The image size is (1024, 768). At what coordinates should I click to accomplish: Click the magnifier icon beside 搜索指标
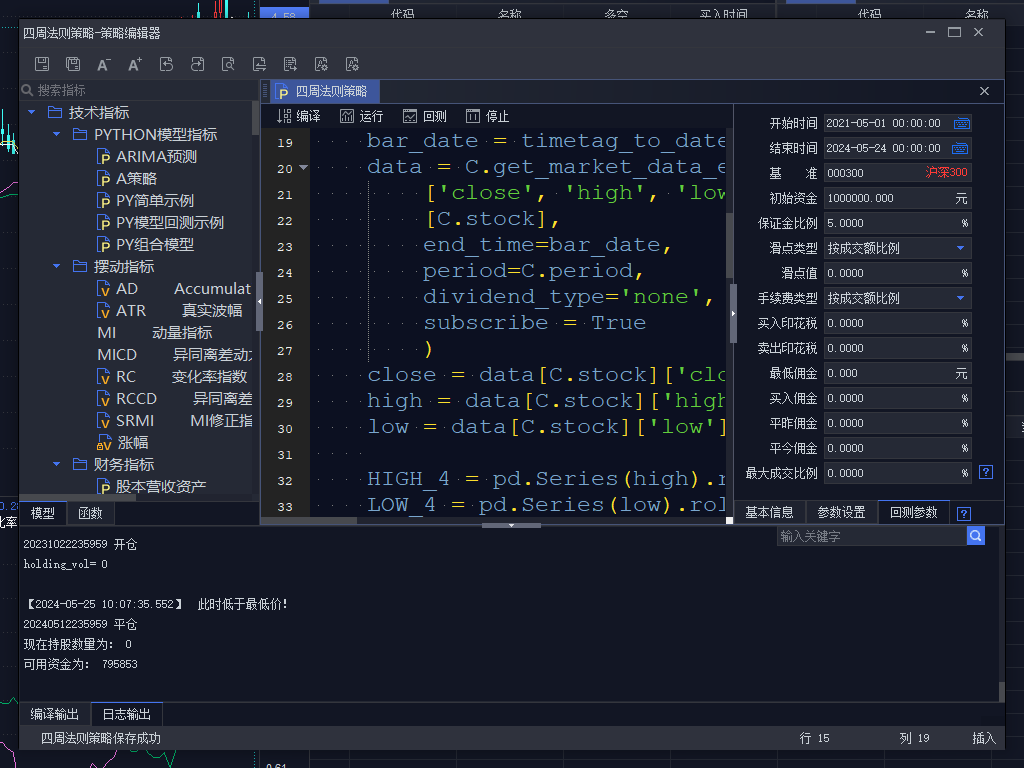(27, 90)
